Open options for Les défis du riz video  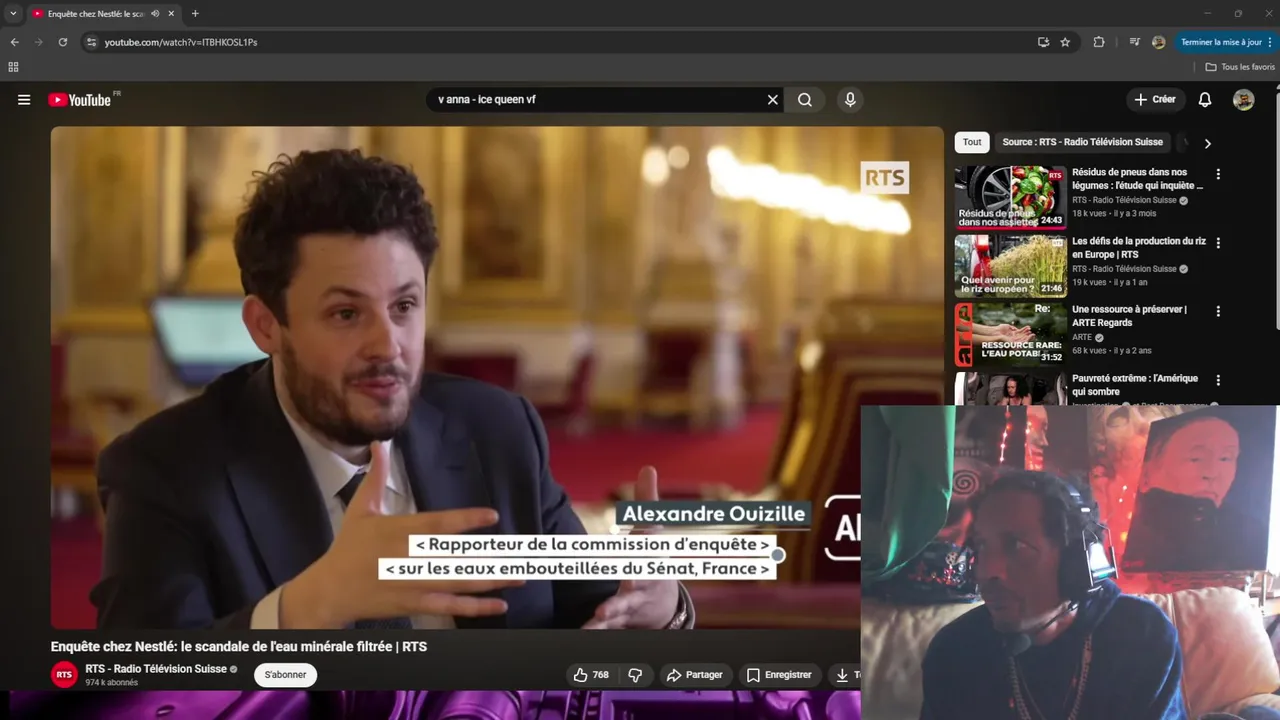coord(1218,243)
